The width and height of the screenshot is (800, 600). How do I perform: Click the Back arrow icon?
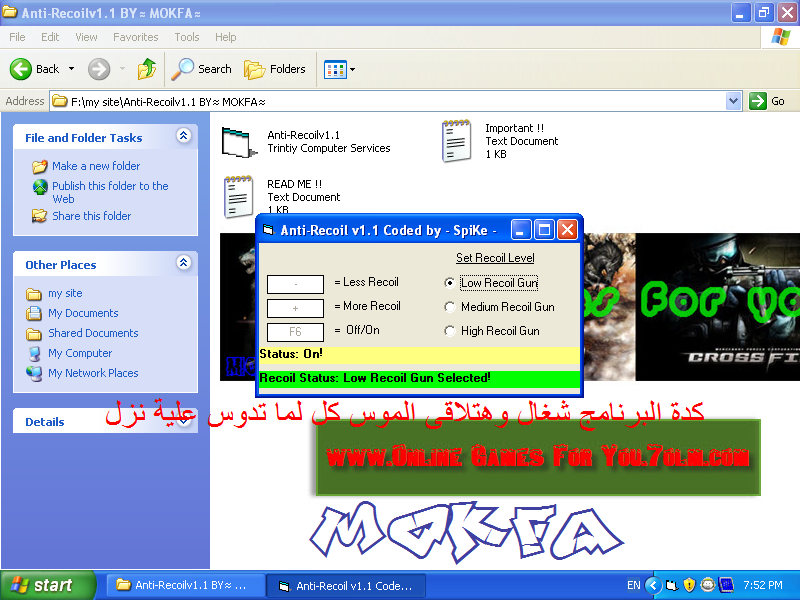pos(21,69)
